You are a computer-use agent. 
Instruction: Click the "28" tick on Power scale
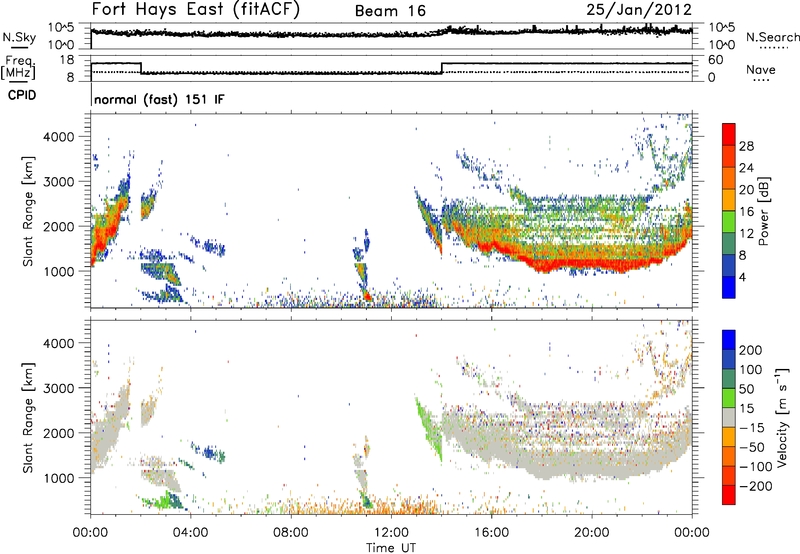point(746,146)
